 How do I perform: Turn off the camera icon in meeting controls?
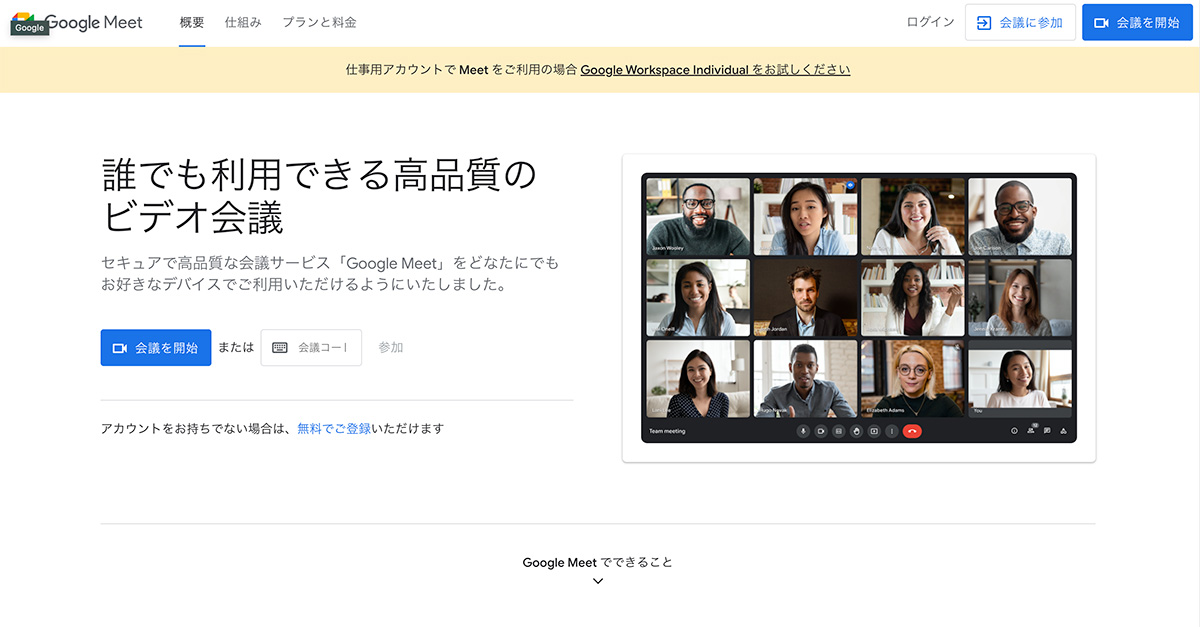tap(820, 431)
